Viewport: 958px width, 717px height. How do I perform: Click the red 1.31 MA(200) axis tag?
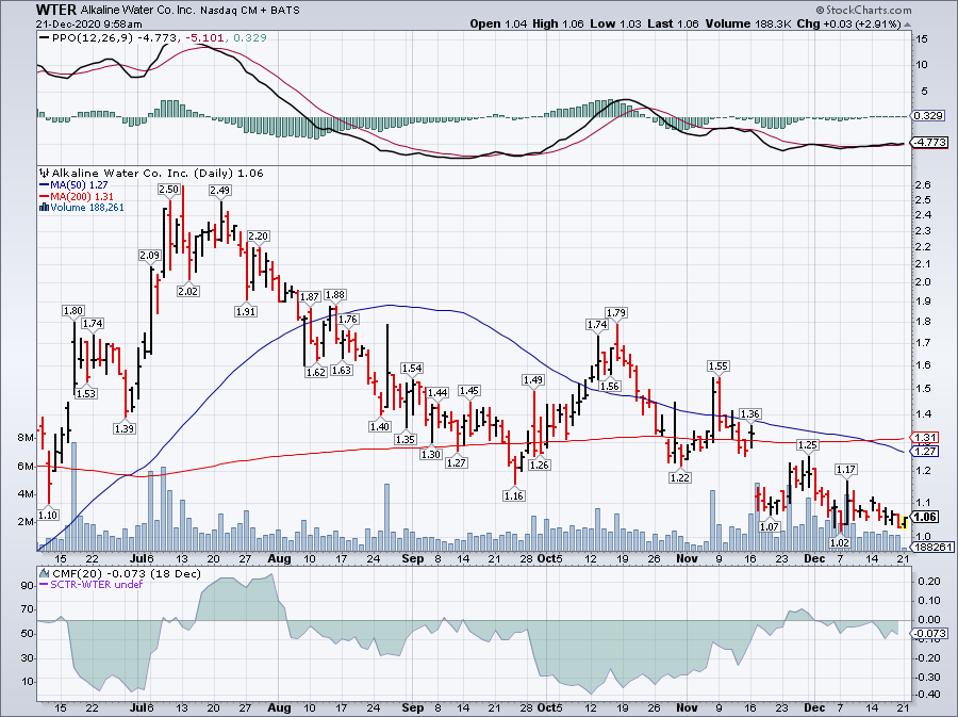[926, 438]
